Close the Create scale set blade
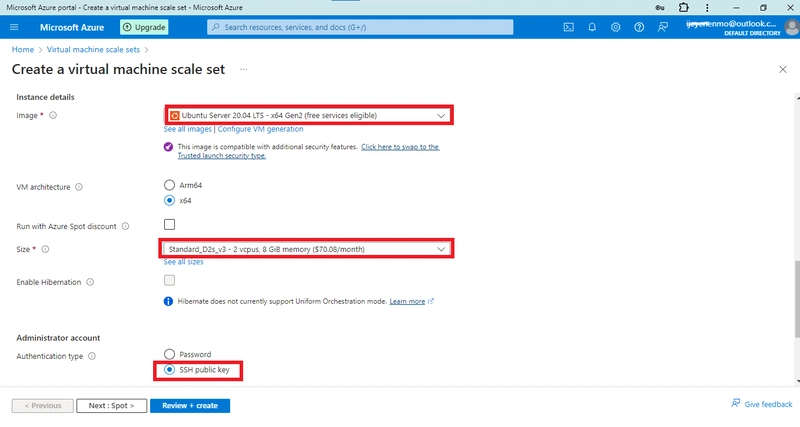The image size is (800, 427). pos(783,69)
